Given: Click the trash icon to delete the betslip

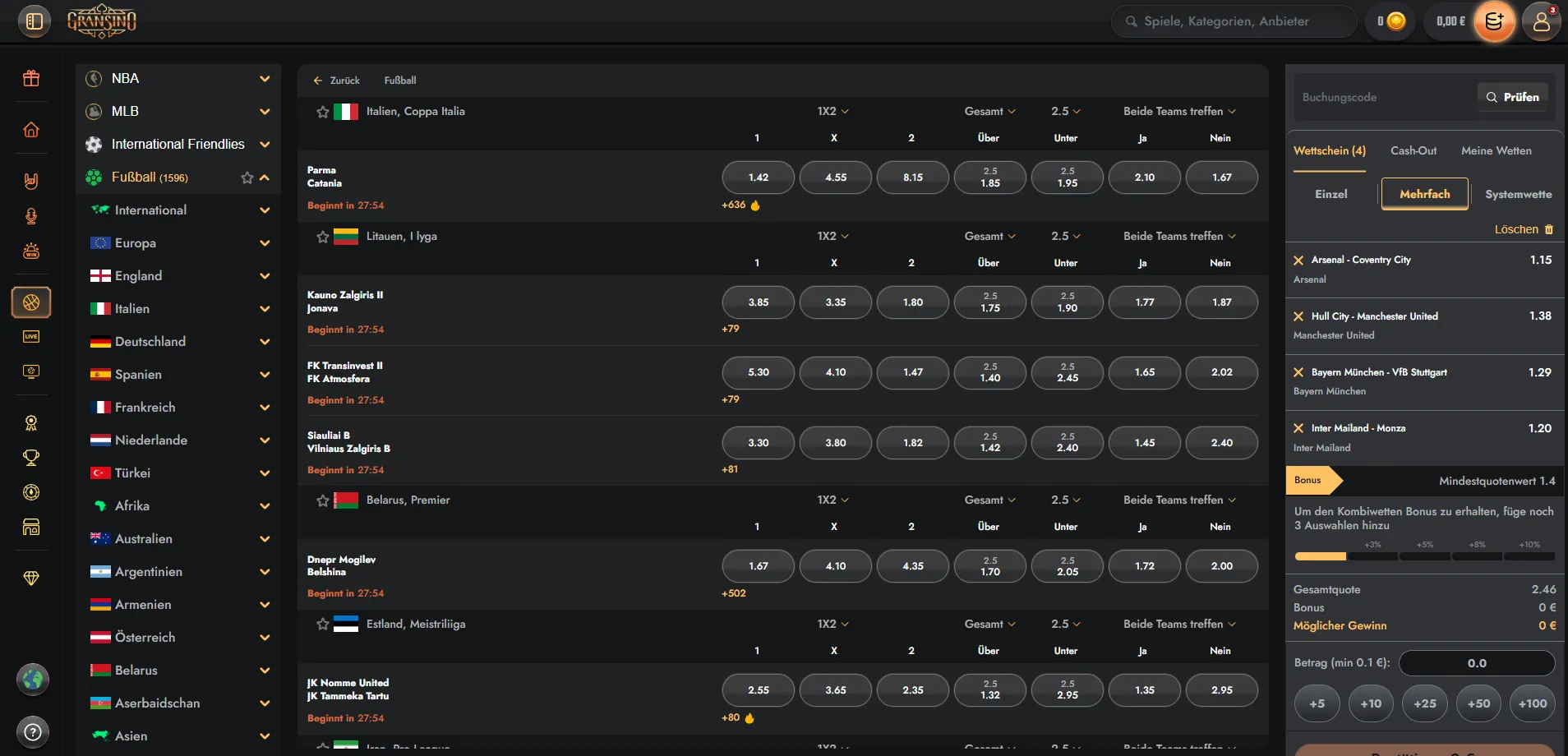Looking at the screenshot, I should tap(1549, 229).
